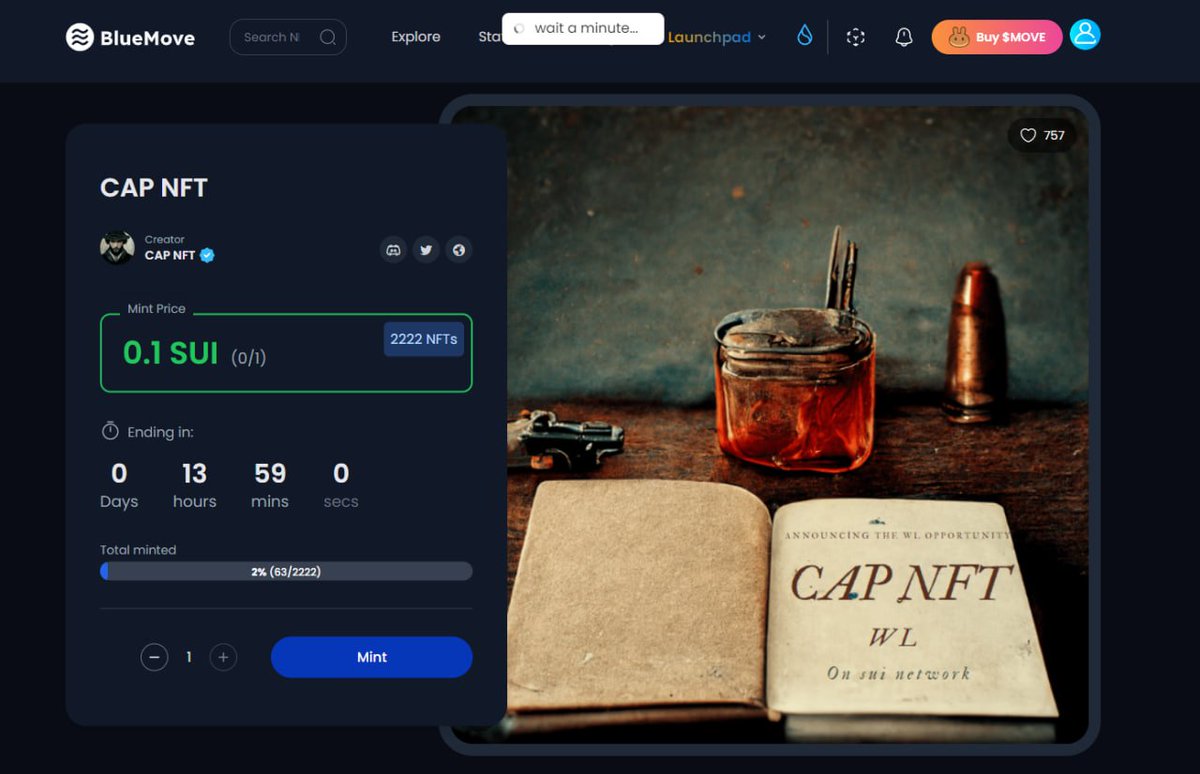1200x774 pixels.
Task: Click the CAP NFT artwork image
Action: coord(797,424)
